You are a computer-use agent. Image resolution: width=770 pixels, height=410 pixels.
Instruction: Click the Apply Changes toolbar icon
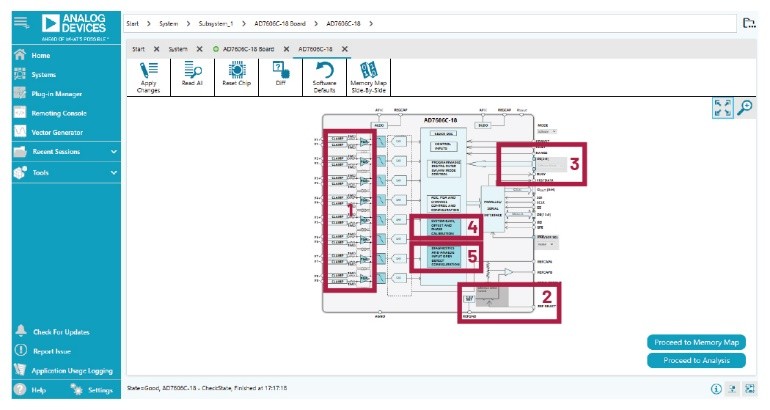(149, 76)
